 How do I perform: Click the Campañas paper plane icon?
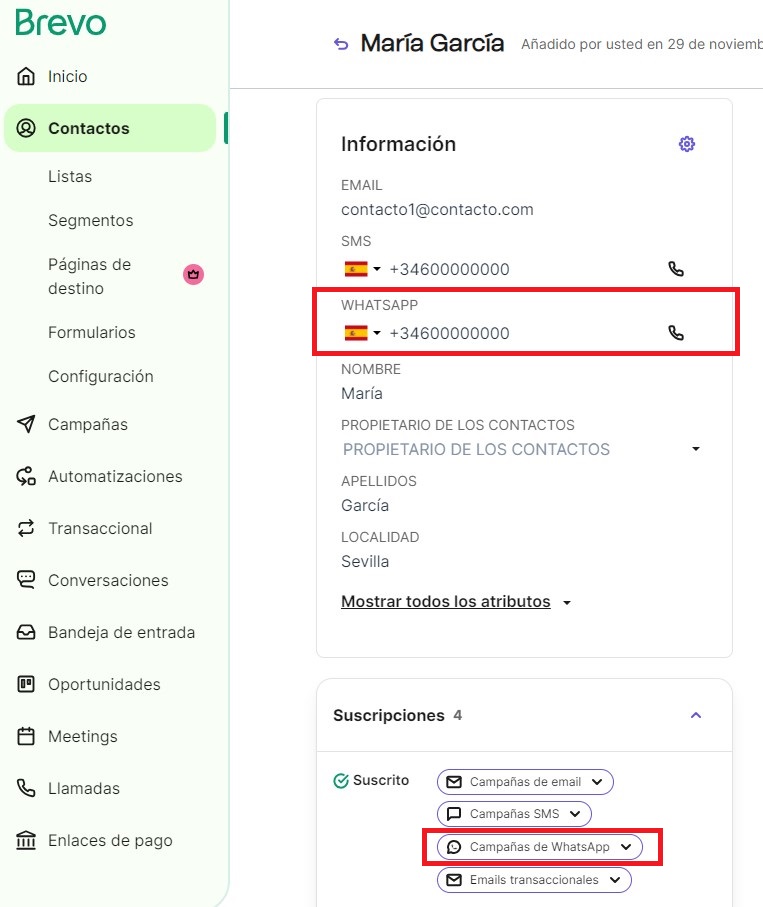click(x=26, y=424)
